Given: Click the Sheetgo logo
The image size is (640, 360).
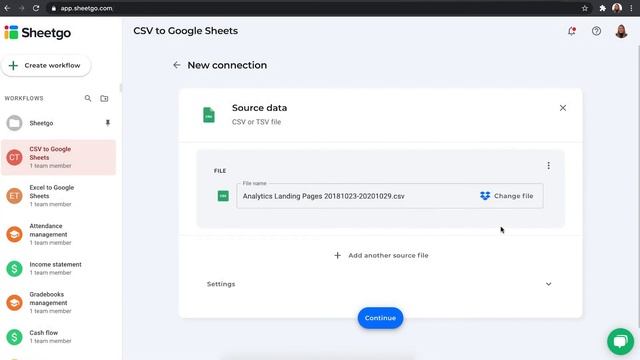Looking at the screenshot, I should point(38,33).
